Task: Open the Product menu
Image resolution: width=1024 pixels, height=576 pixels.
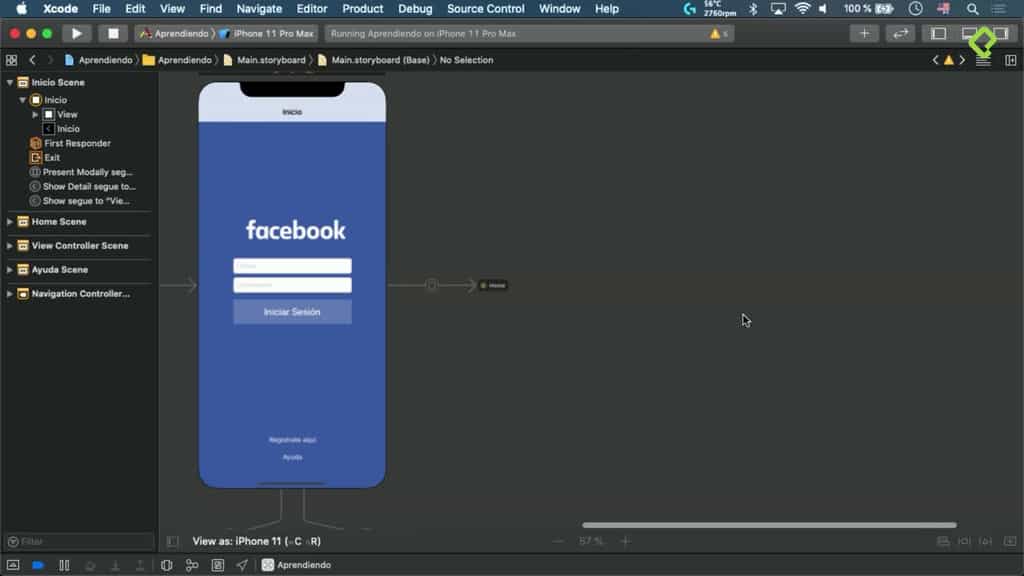Action: coord(362,9)
